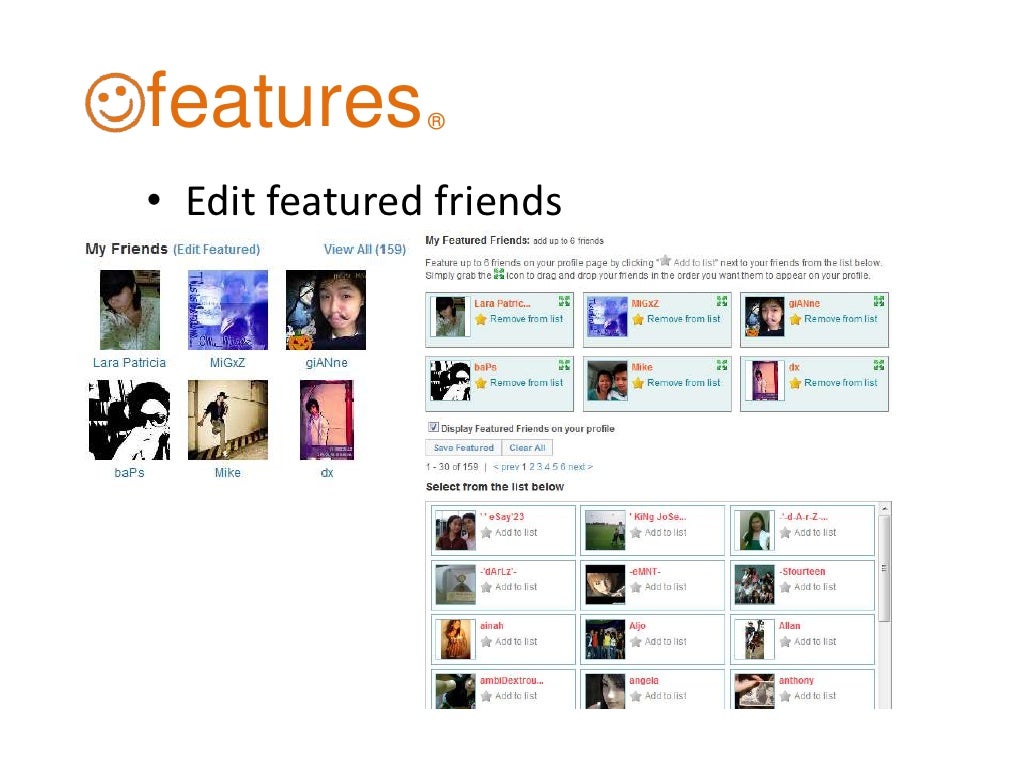Click grey star next to -eMNT-

click(x=635, y=587)
